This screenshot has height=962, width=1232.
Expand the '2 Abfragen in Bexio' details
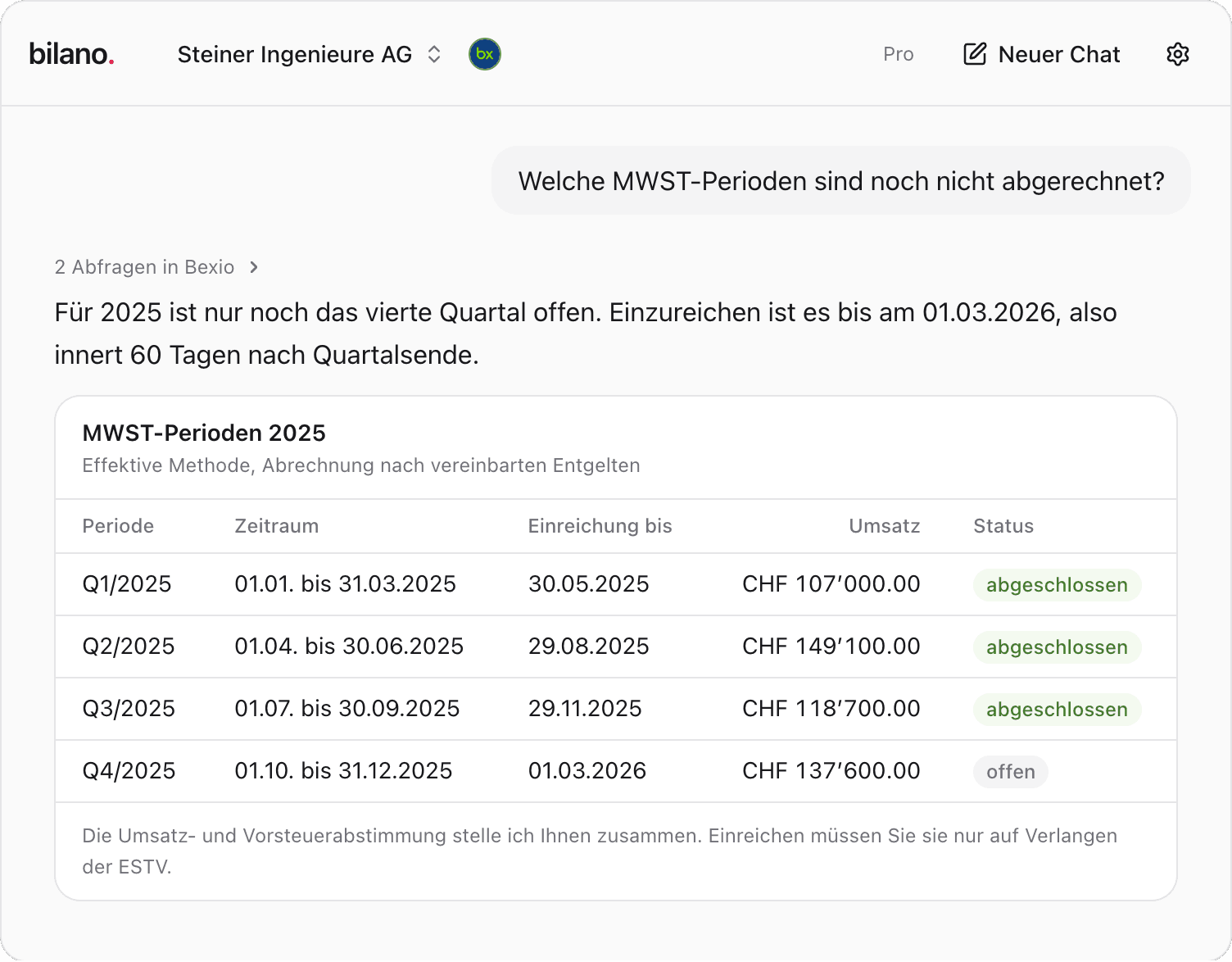pos(156,267)
